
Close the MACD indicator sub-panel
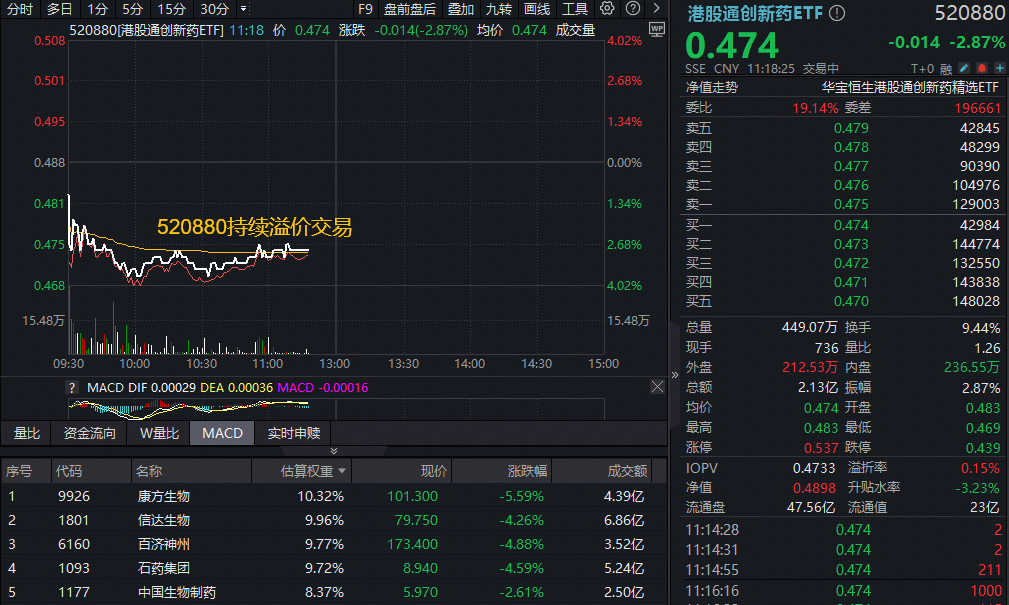click(657, 387)
